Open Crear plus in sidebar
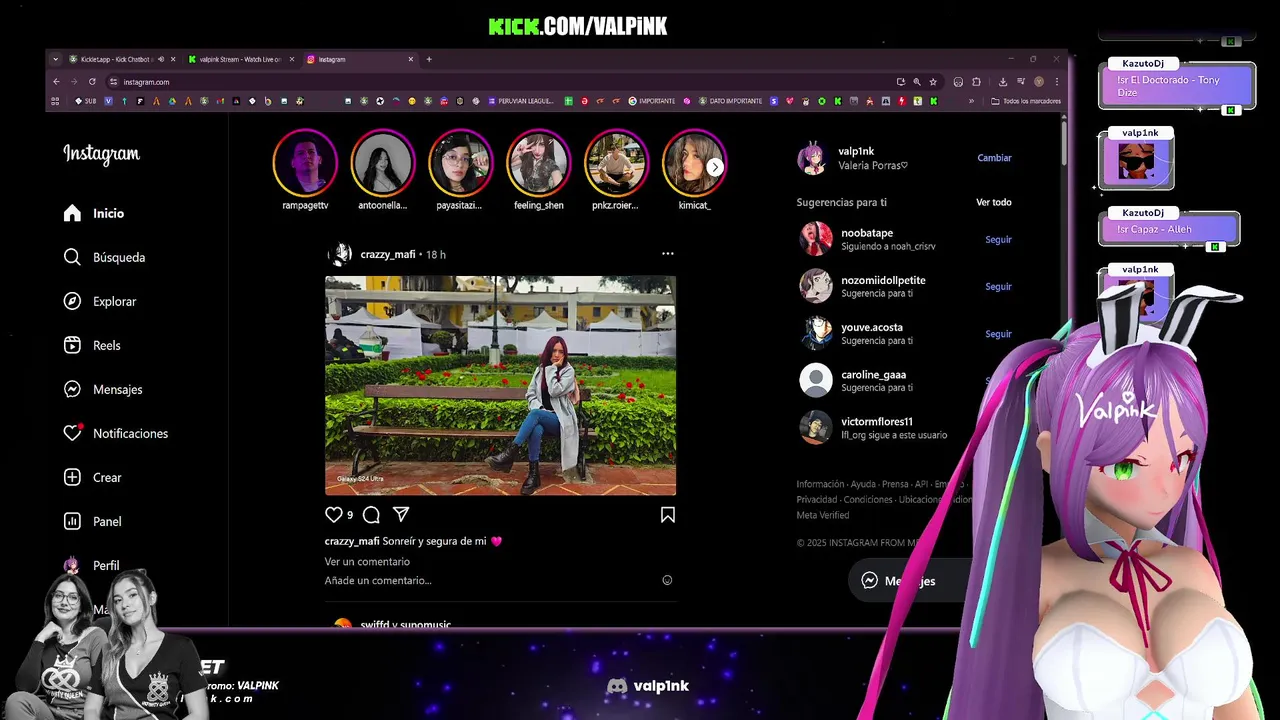Image resolution: width=1280 pixels, height=720 pixels. tap(92, 477)
